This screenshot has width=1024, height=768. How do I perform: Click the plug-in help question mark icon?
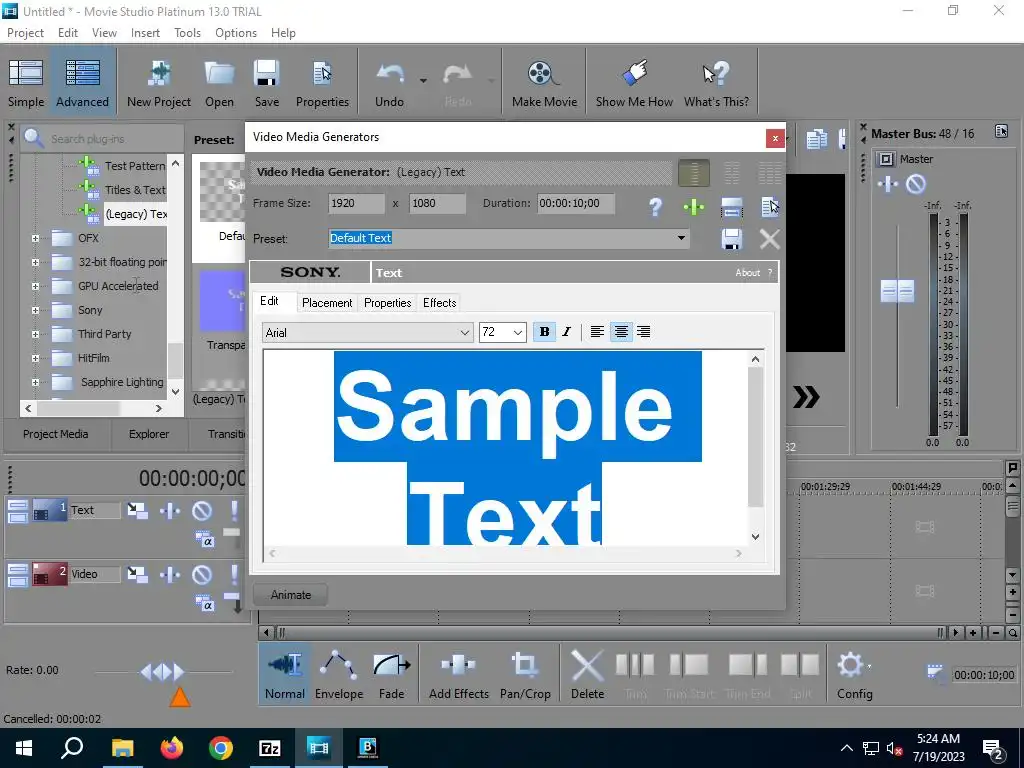tap(656, 207)
